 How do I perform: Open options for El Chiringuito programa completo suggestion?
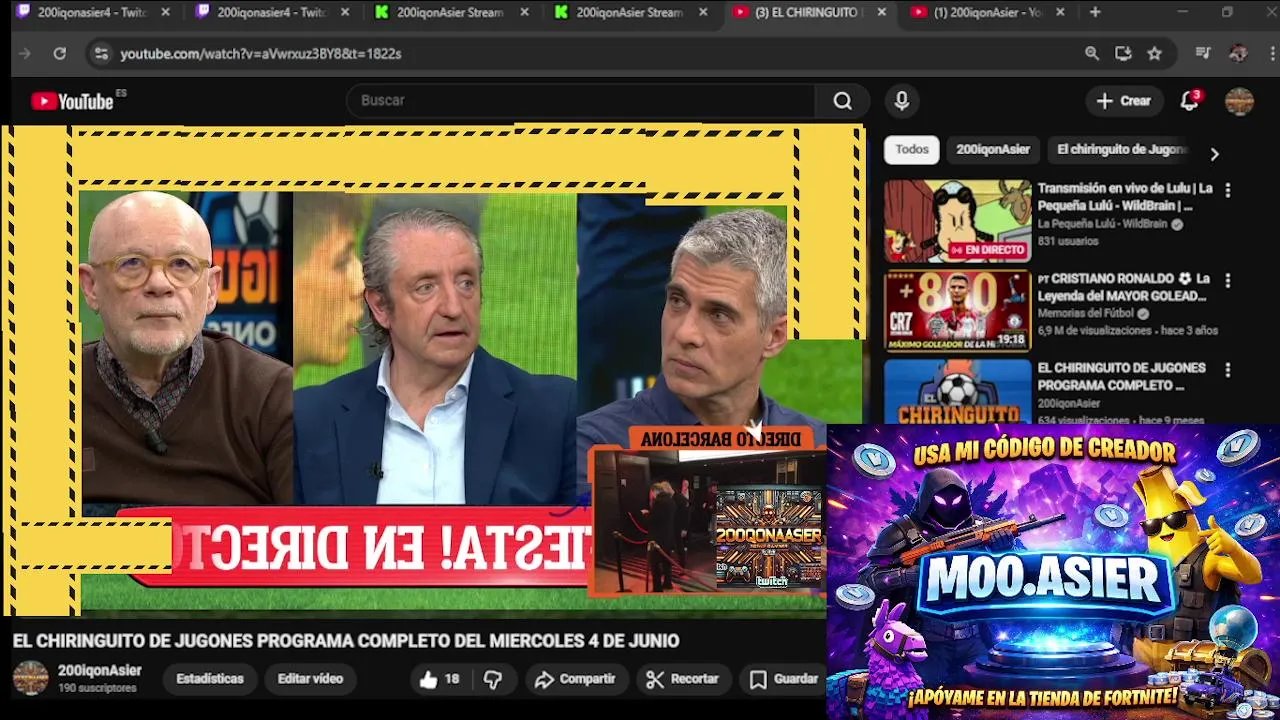pyautogui.click(x=1228, y=370)
